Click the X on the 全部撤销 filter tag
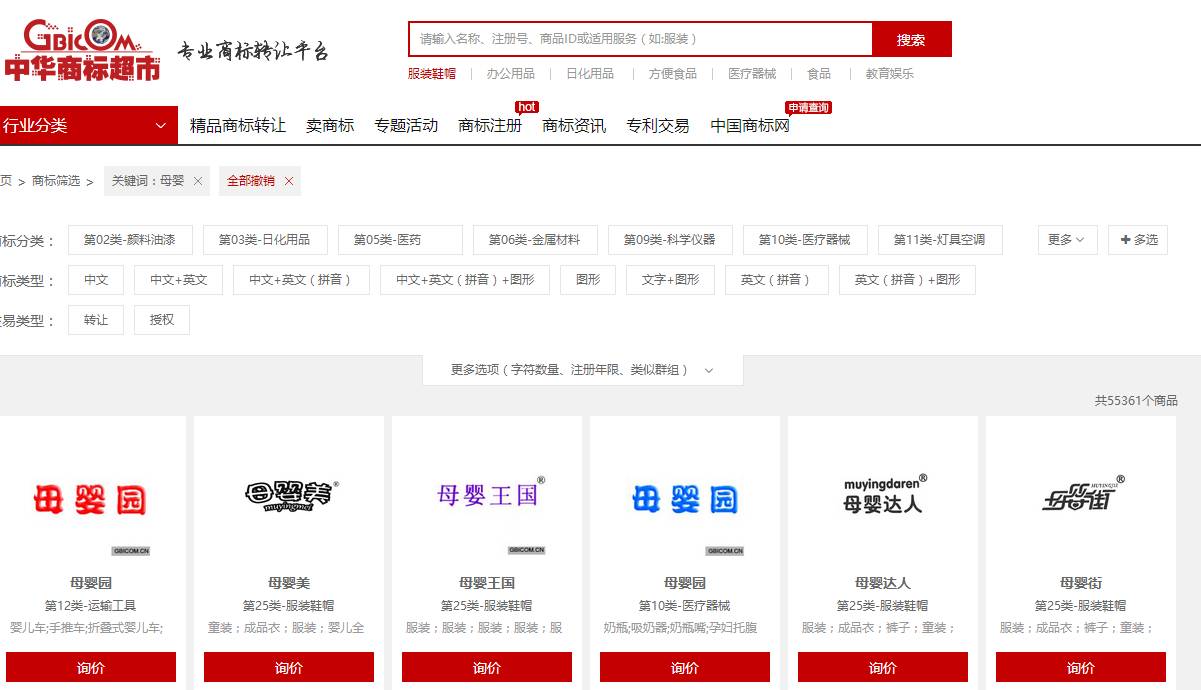The image size is (1201, 690). pyautogui.click(x=288, y=181)
